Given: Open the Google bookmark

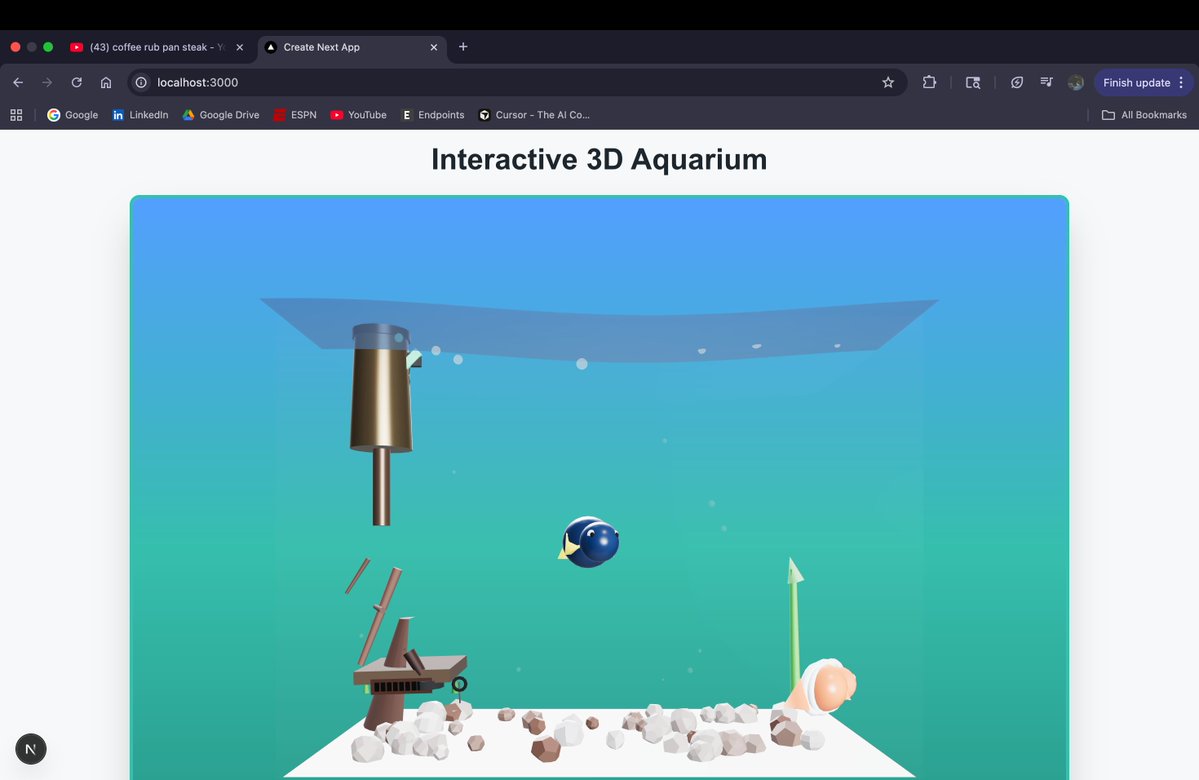Looking at the screenshot, I should point(73,115).
